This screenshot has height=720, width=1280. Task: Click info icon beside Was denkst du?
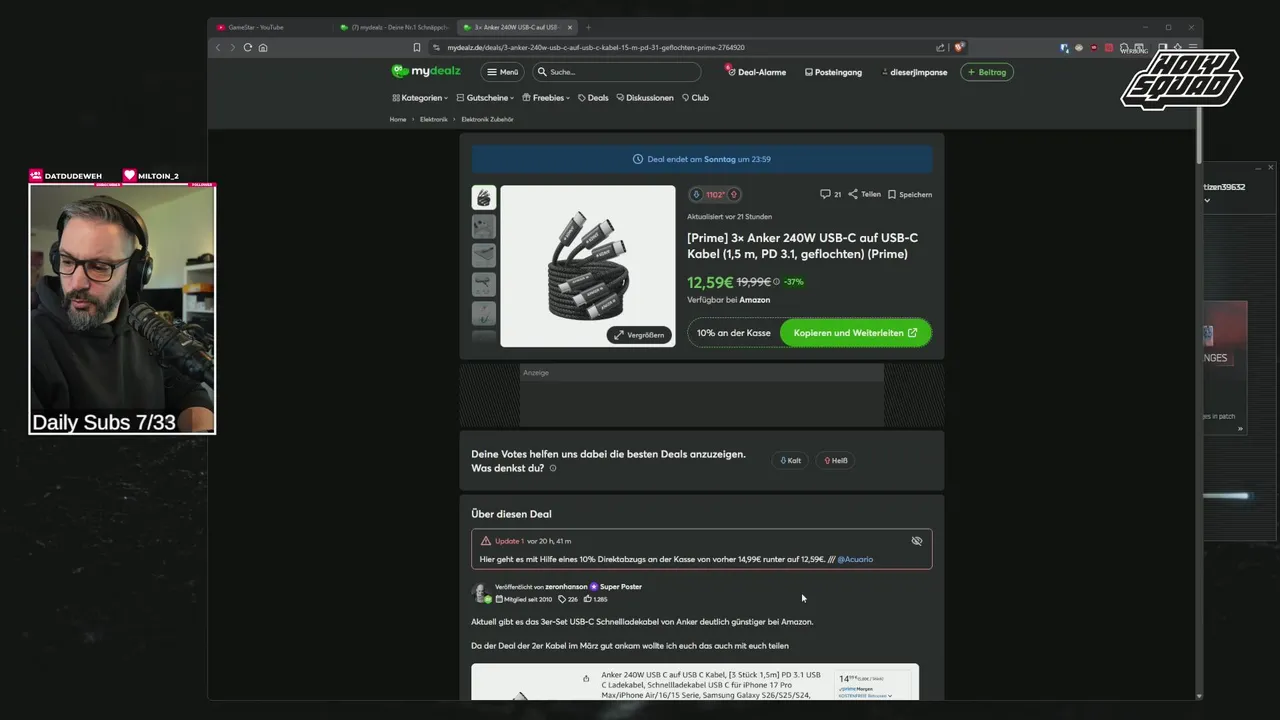pos(553,468)
